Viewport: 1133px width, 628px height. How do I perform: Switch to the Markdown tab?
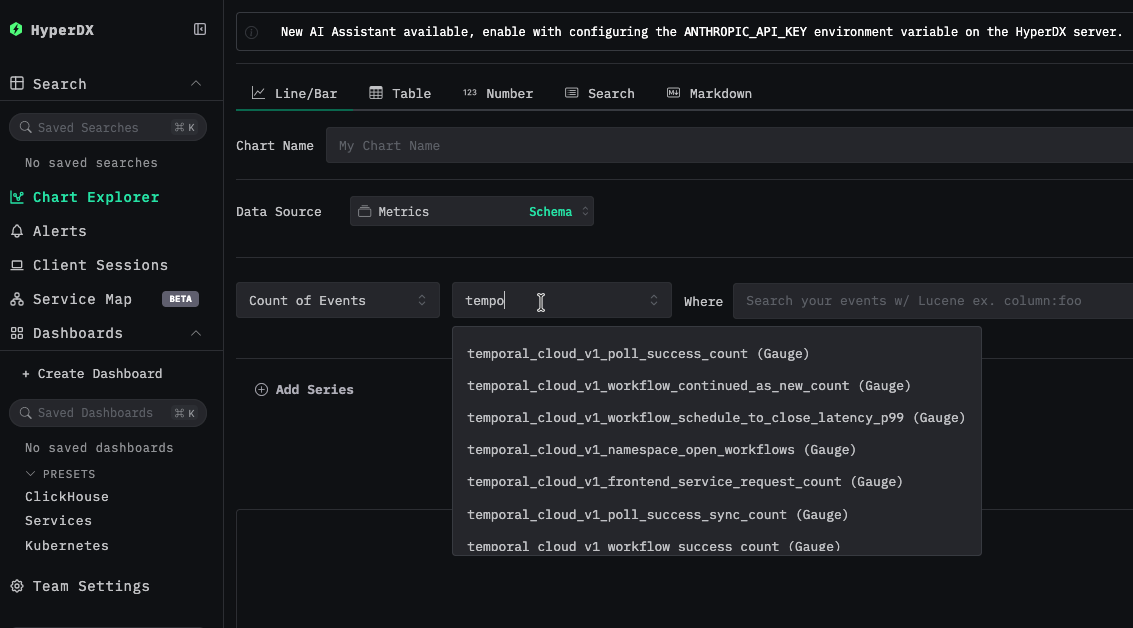[x=709, y=93]
